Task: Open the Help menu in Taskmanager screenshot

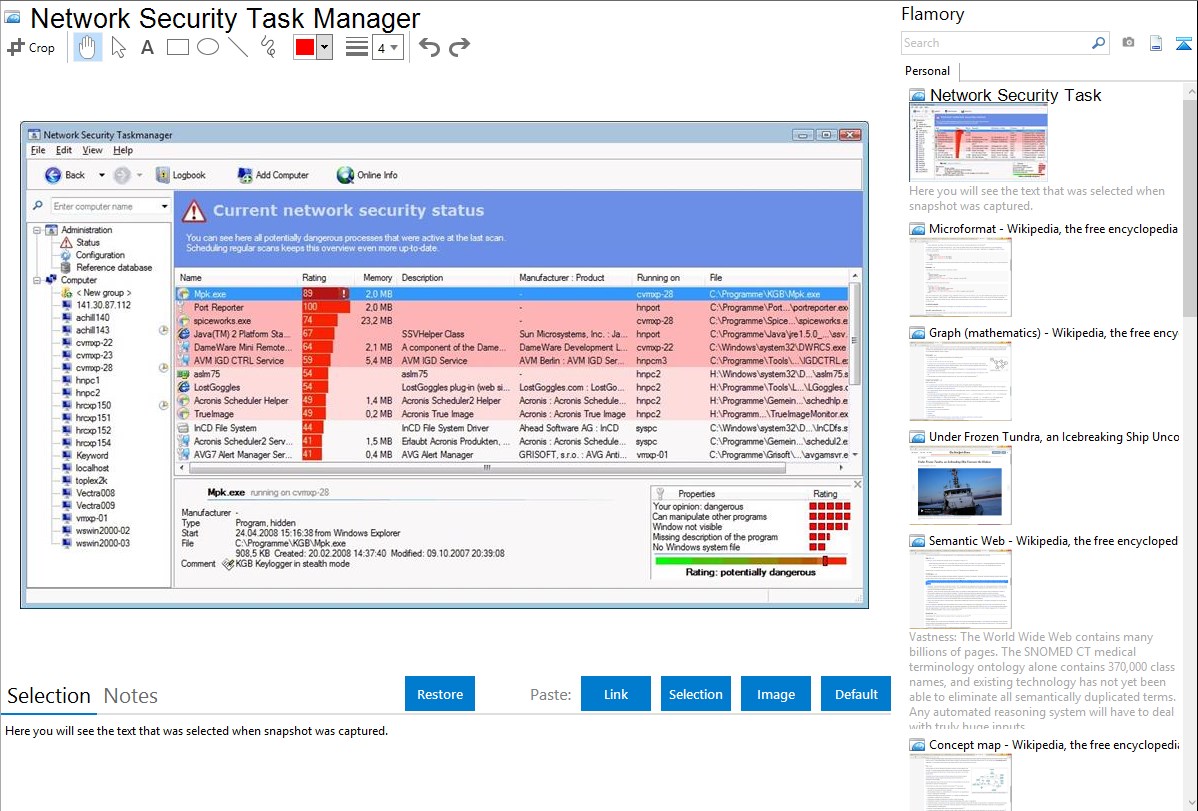Action: [x=123, y=151]
